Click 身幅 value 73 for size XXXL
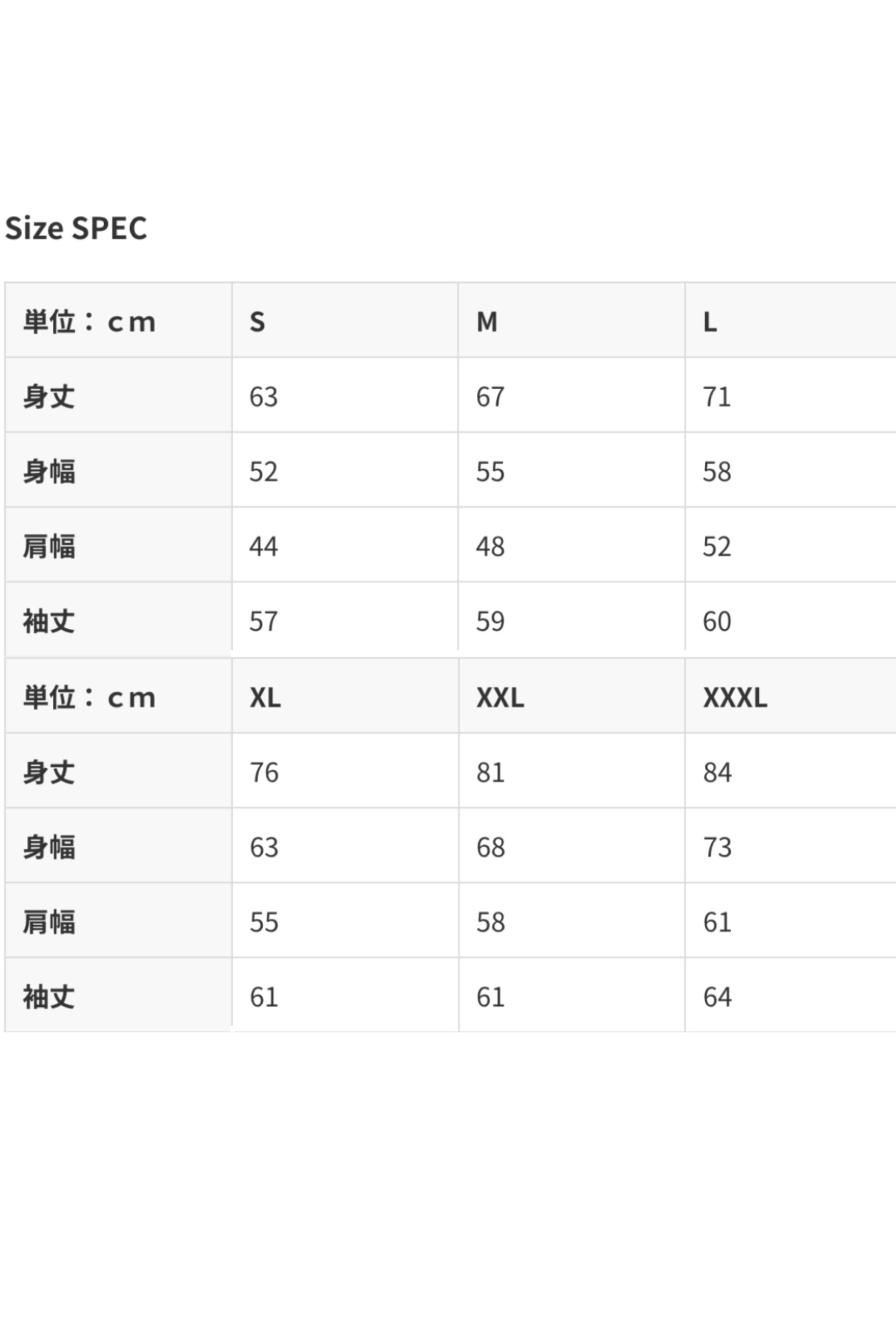The height and width of the screenshot is (1327, 896). tap(717, 847)
